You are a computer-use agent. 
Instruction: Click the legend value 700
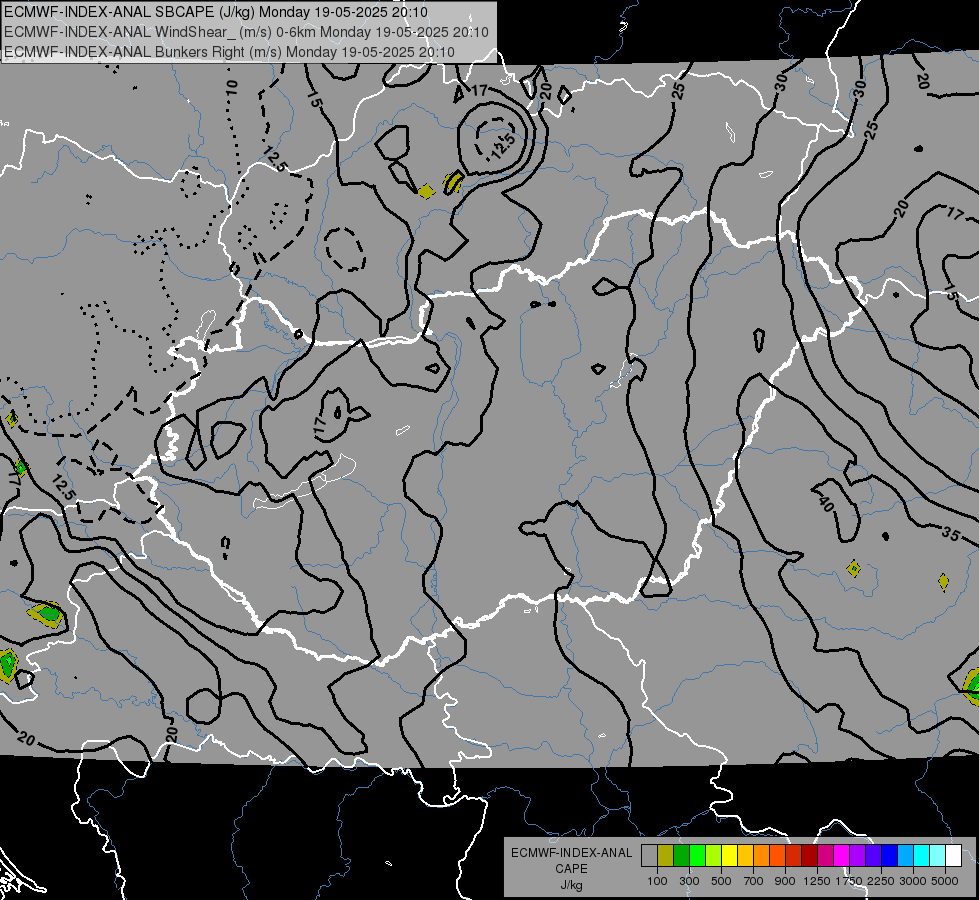tap(753, 881)
